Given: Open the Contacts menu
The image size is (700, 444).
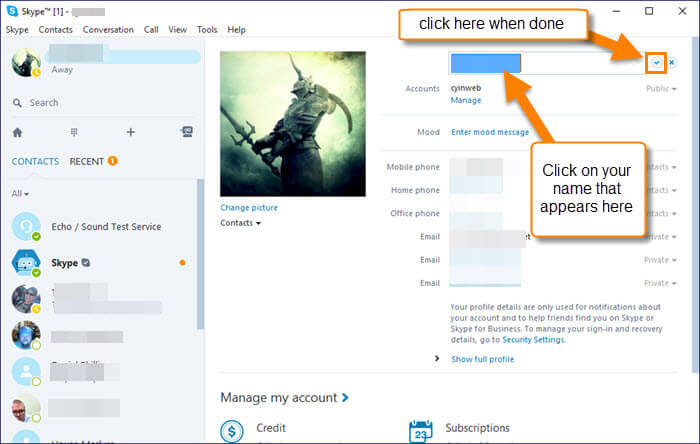Looking at the screenshot, I should (55, 30).
